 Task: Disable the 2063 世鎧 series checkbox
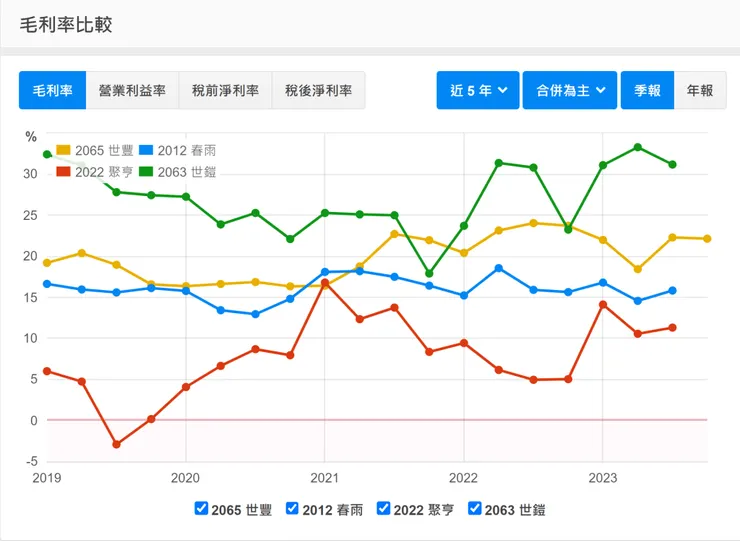click(x=474, y=508)
